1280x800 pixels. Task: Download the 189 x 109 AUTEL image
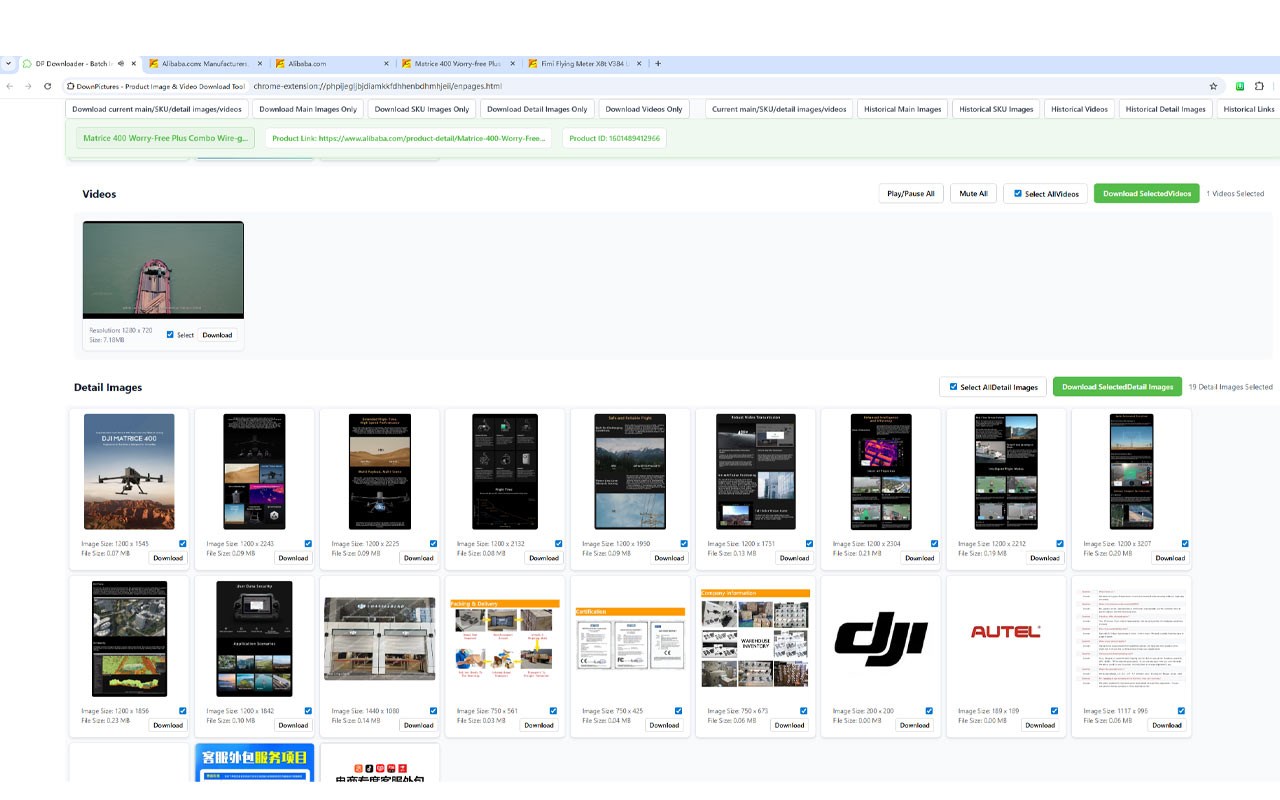1040,725
